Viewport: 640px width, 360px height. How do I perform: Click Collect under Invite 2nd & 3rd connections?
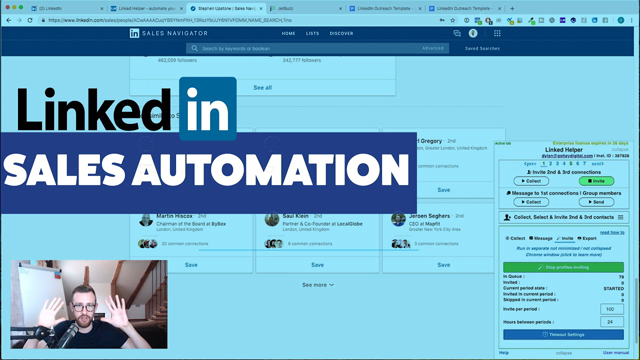[x=531, y=181]
